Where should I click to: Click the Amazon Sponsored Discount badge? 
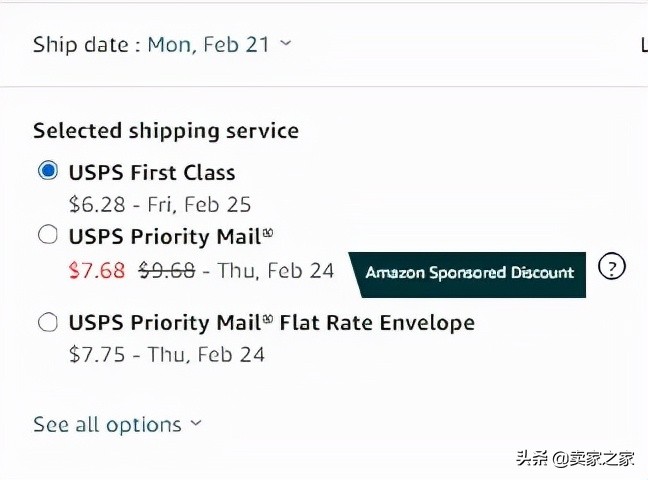point(468,272)
